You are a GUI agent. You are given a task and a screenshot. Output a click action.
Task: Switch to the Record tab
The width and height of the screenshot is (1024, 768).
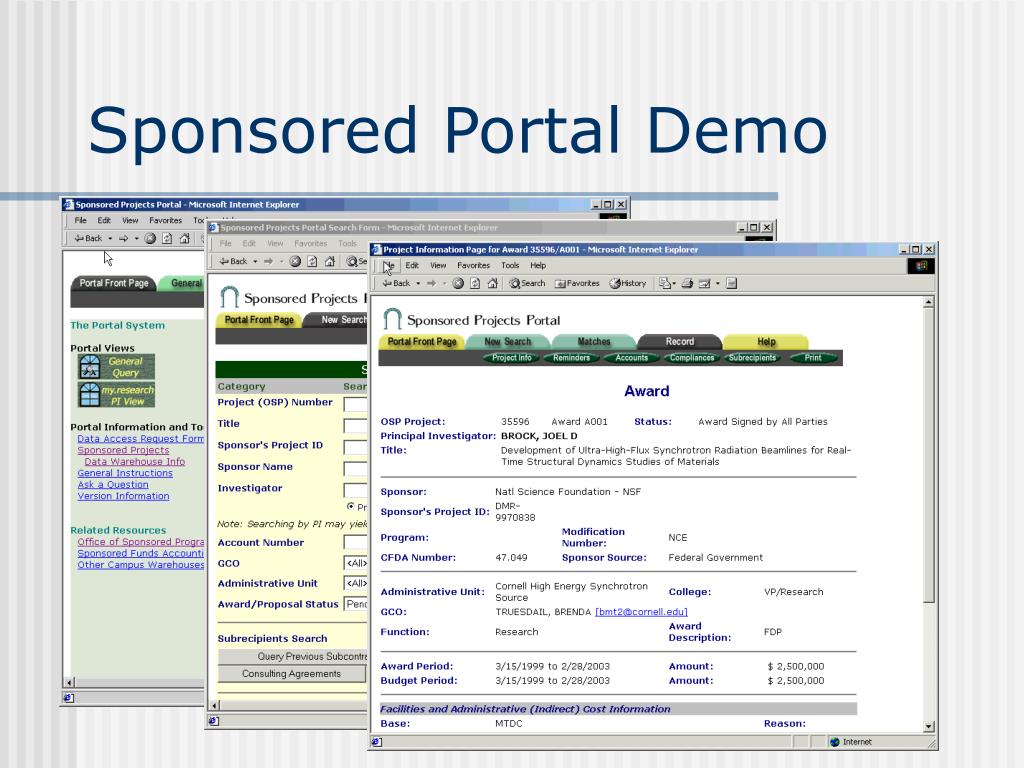tap(680, 342)
